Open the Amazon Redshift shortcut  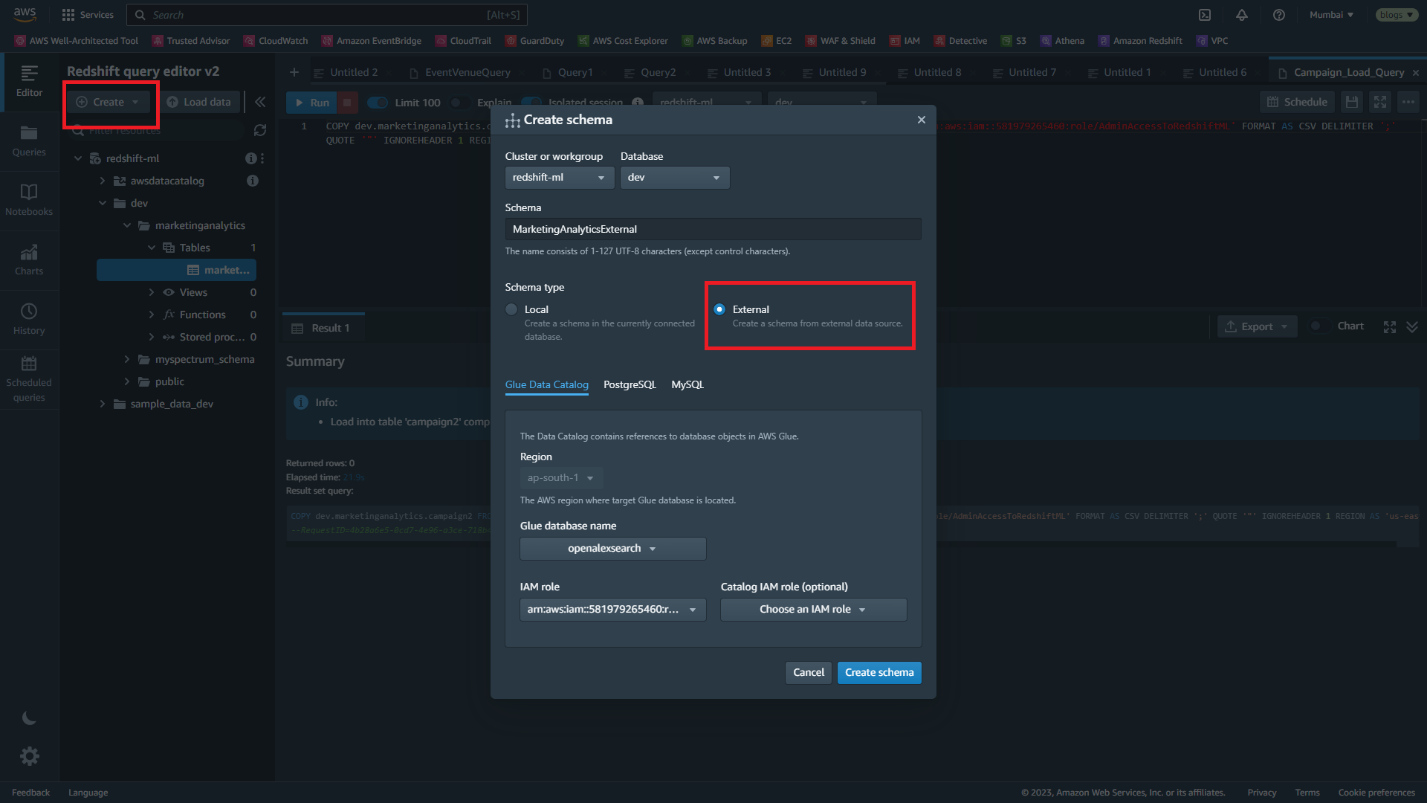[x=1140, y=41]
